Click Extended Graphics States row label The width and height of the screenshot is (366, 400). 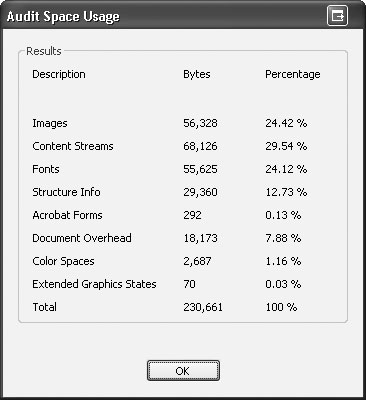click(x=94, y=284)
